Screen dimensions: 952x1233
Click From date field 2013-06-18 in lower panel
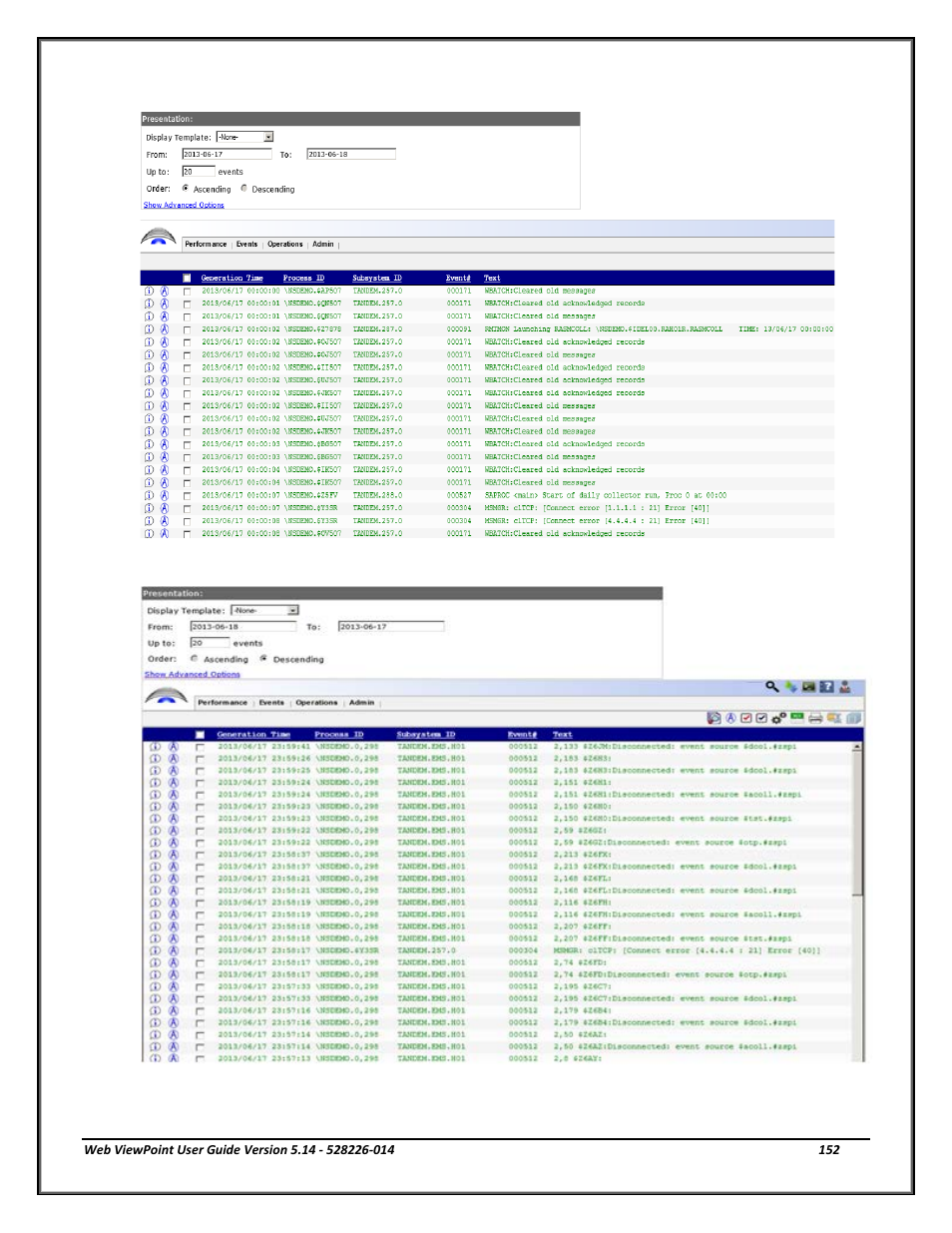[x=243, y=627]
